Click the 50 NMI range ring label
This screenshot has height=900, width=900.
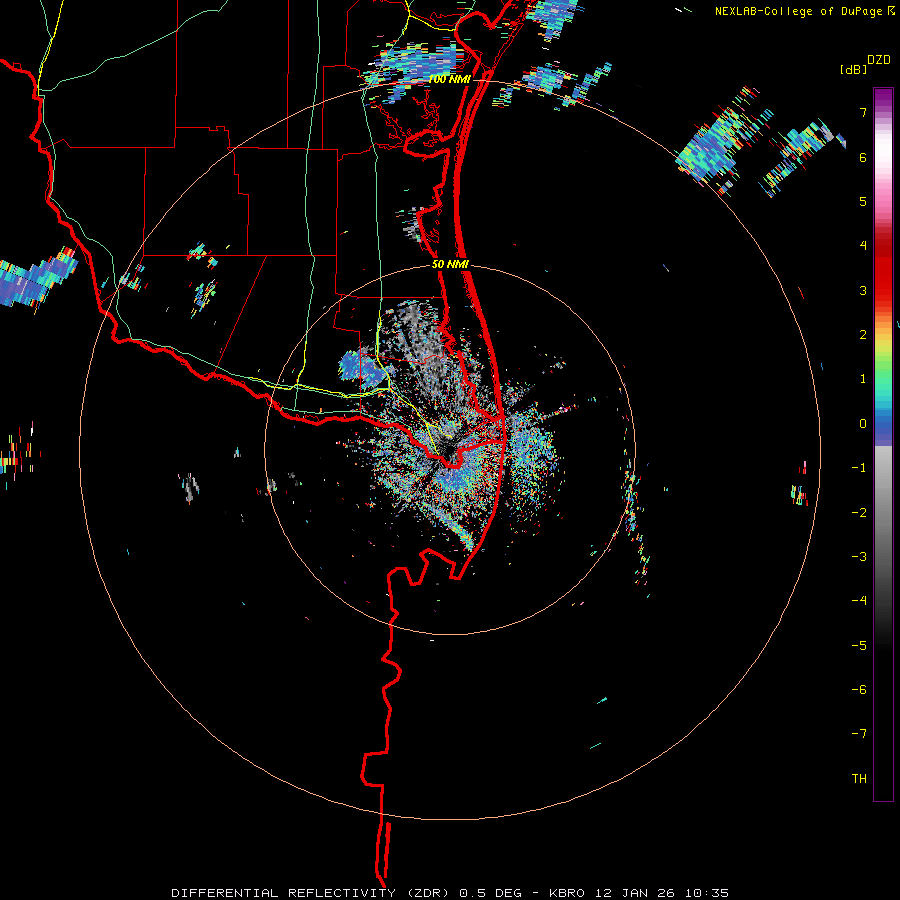[x=451, y=265]
